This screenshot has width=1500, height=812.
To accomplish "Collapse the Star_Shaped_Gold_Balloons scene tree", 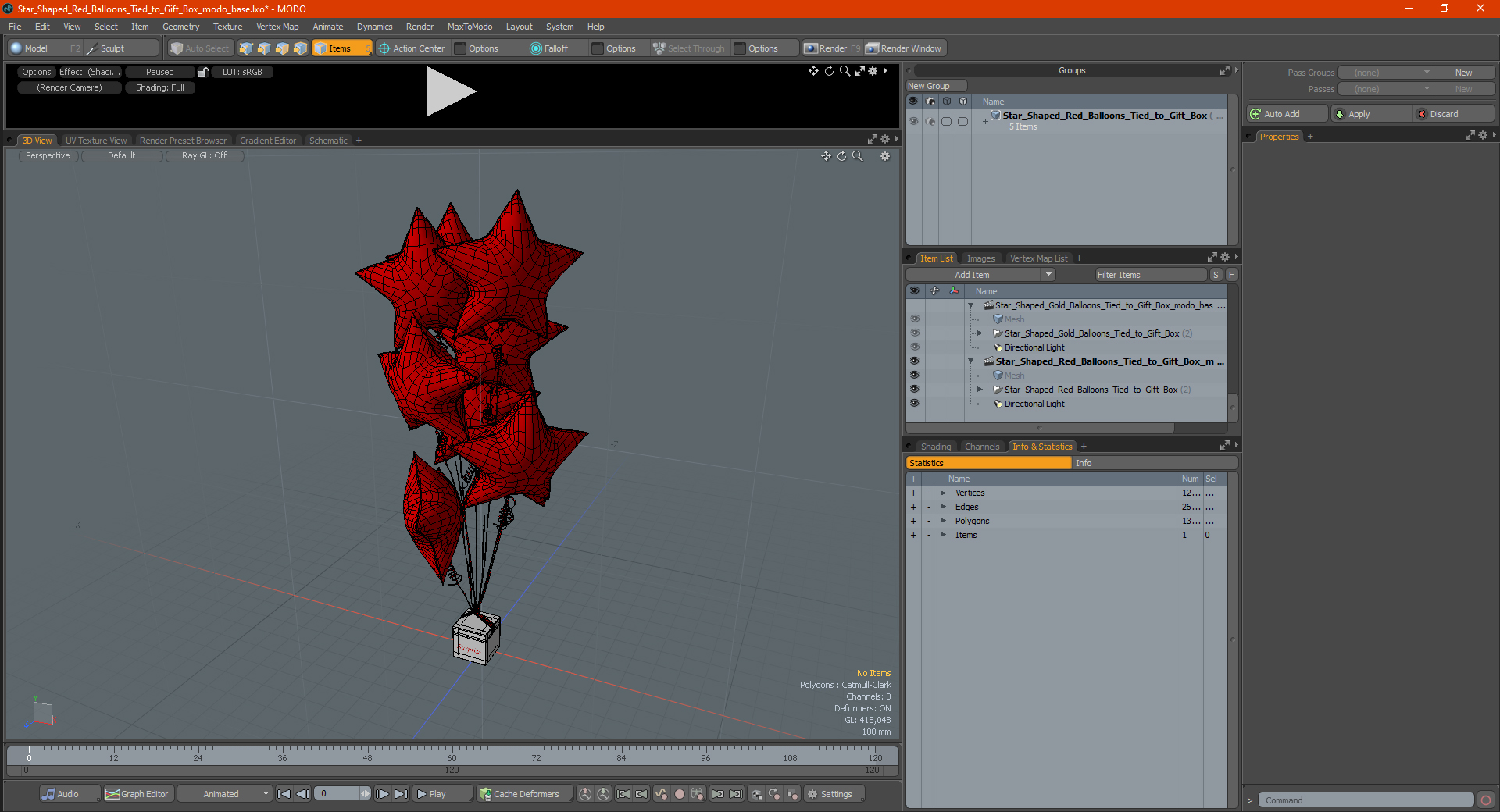I will tap(971, 305).
